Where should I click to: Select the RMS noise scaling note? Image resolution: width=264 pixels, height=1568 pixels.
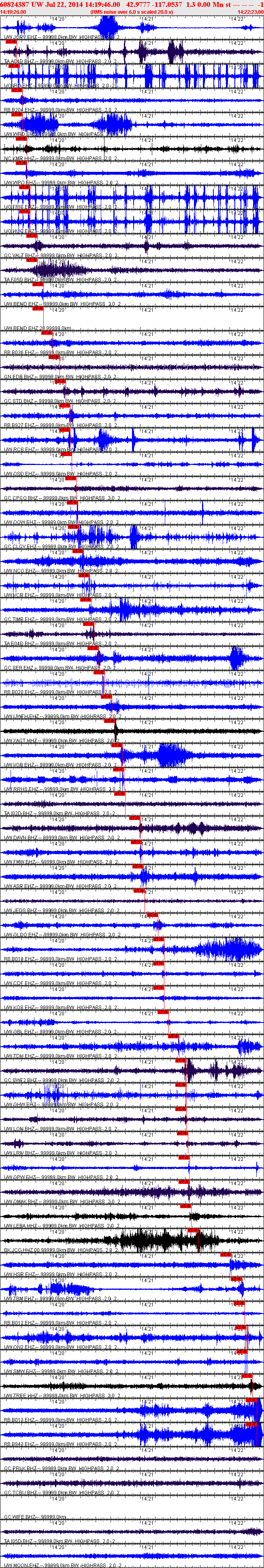coord(131,12)
